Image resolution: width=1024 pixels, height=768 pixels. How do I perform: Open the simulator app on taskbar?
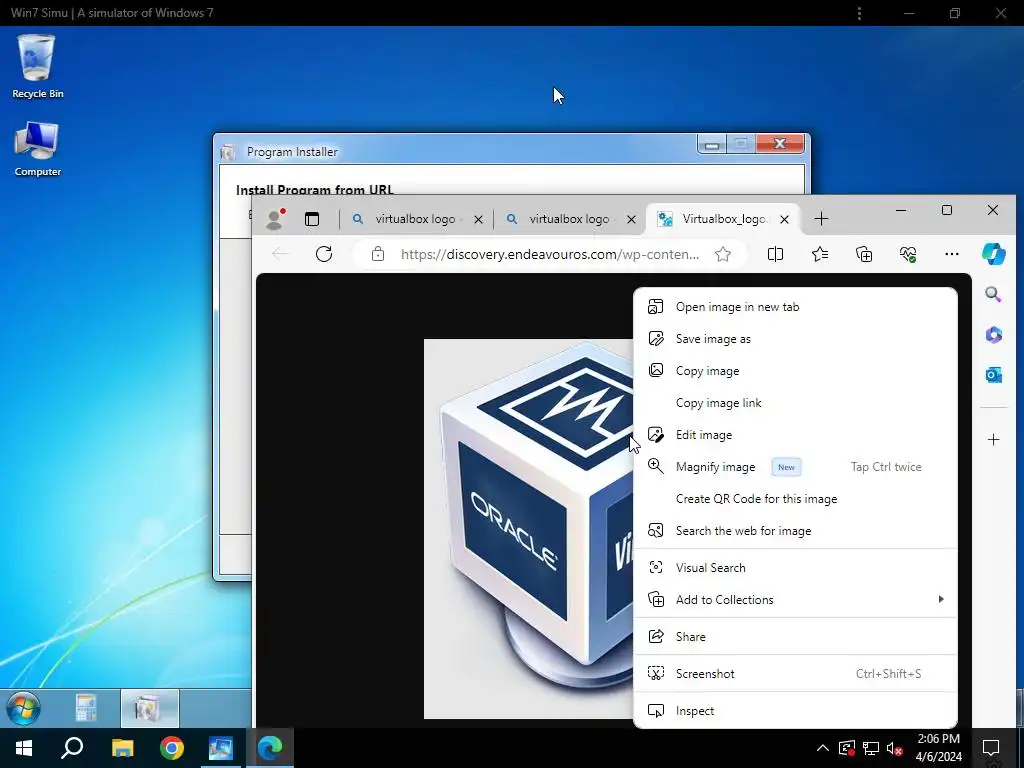click(x=221, y=748)
